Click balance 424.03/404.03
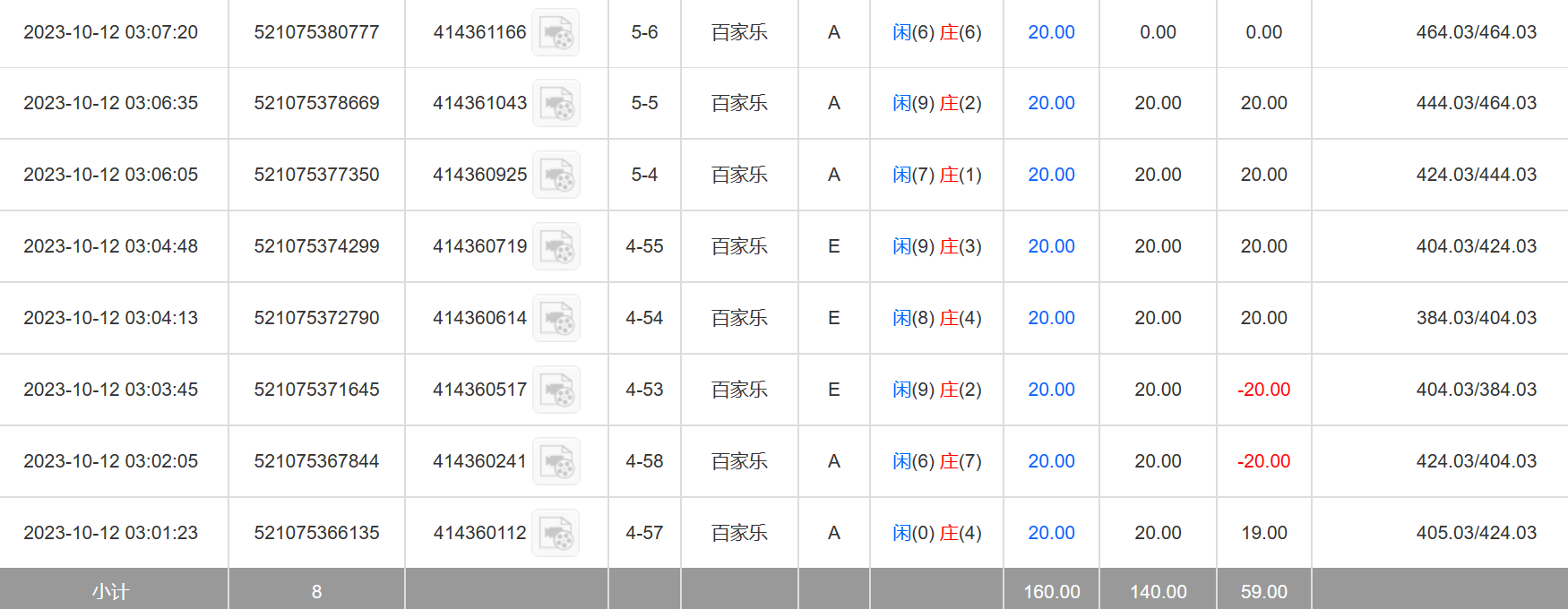Screen dimensions: 1568x609 [1477, 461]
